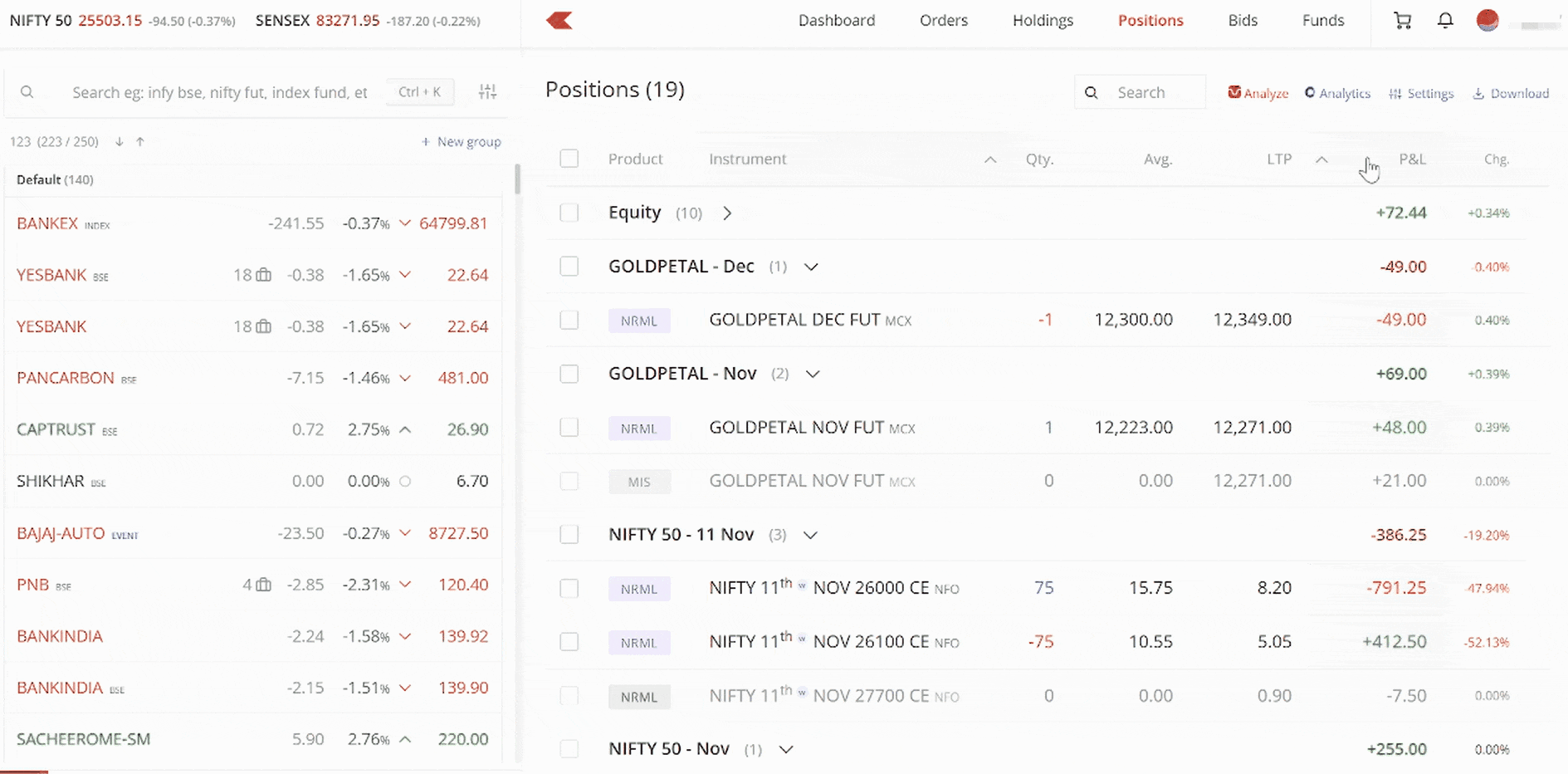Switch to the Holdings tab
This screenshot has height=774, width=1568.
tap(1043, 21)
